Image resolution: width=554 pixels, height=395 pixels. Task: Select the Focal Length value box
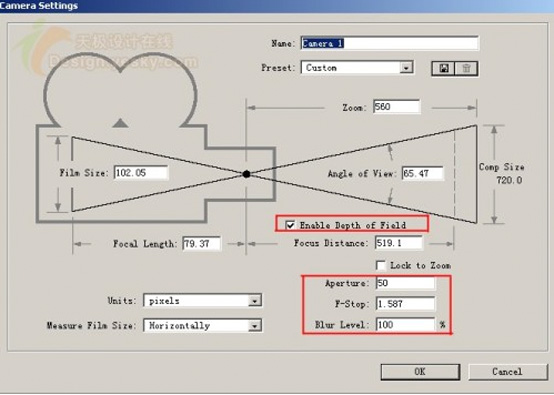click(202, 243)
